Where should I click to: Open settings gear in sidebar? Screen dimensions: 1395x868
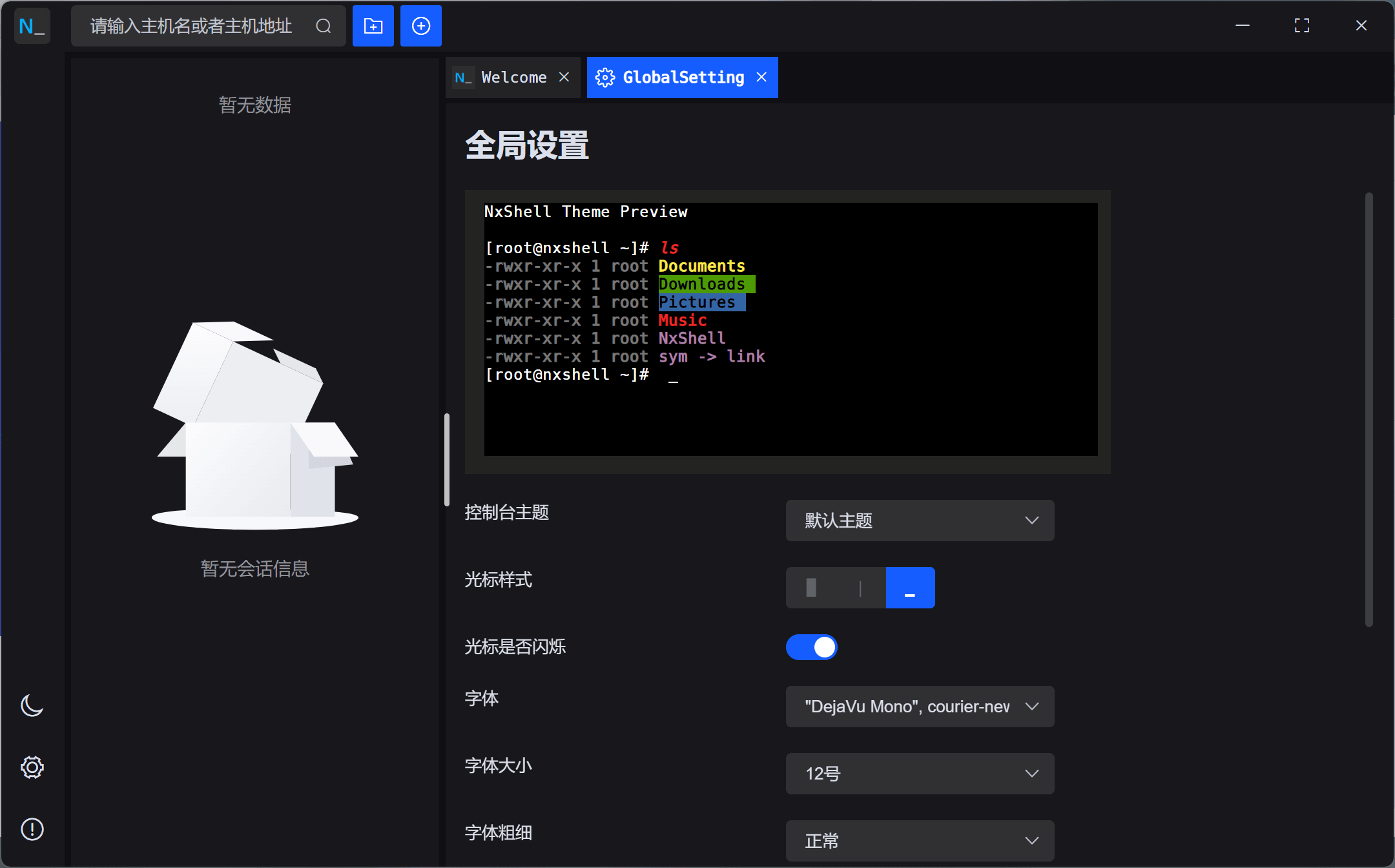coord(32,767)
